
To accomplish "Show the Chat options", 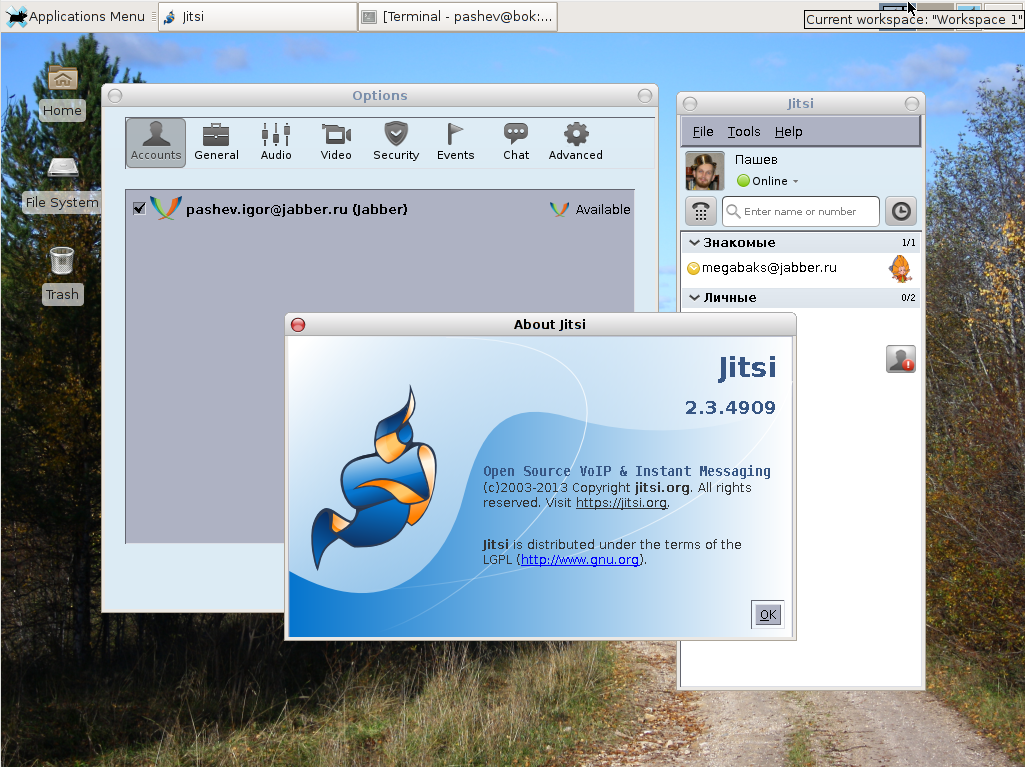I will click(x=516, y=143).
